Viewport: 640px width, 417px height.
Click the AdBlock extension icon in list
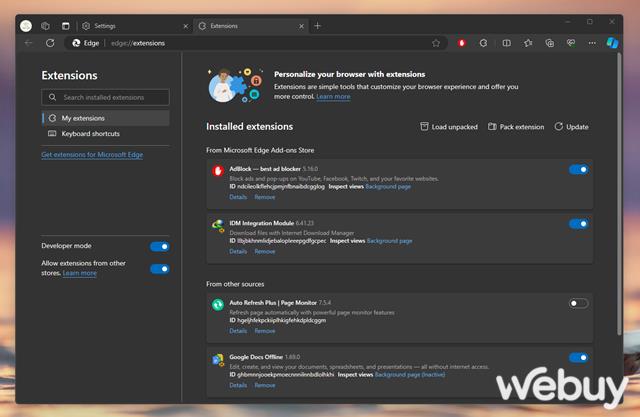(218, 170)
